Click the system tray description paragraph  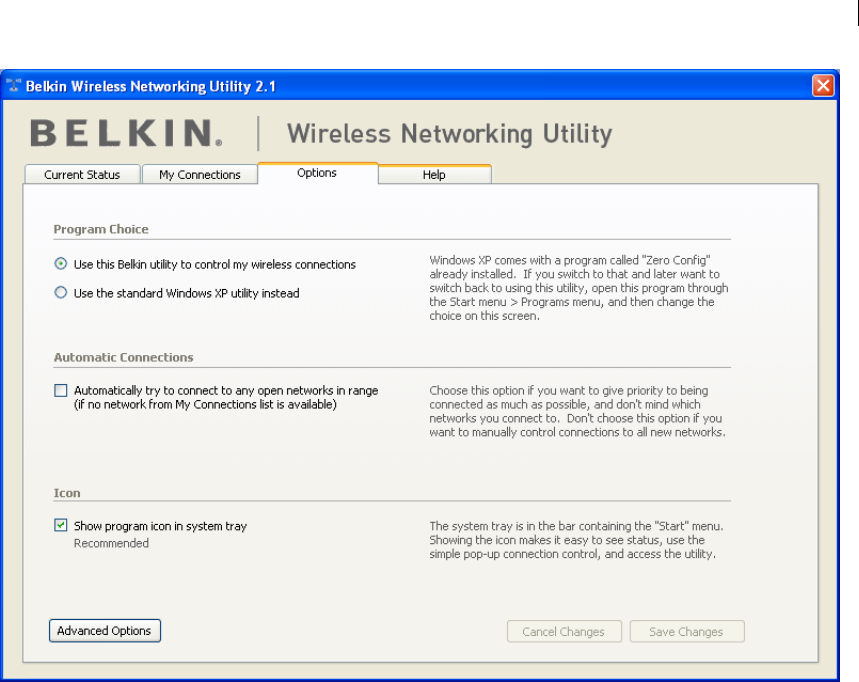pos(576,540)
